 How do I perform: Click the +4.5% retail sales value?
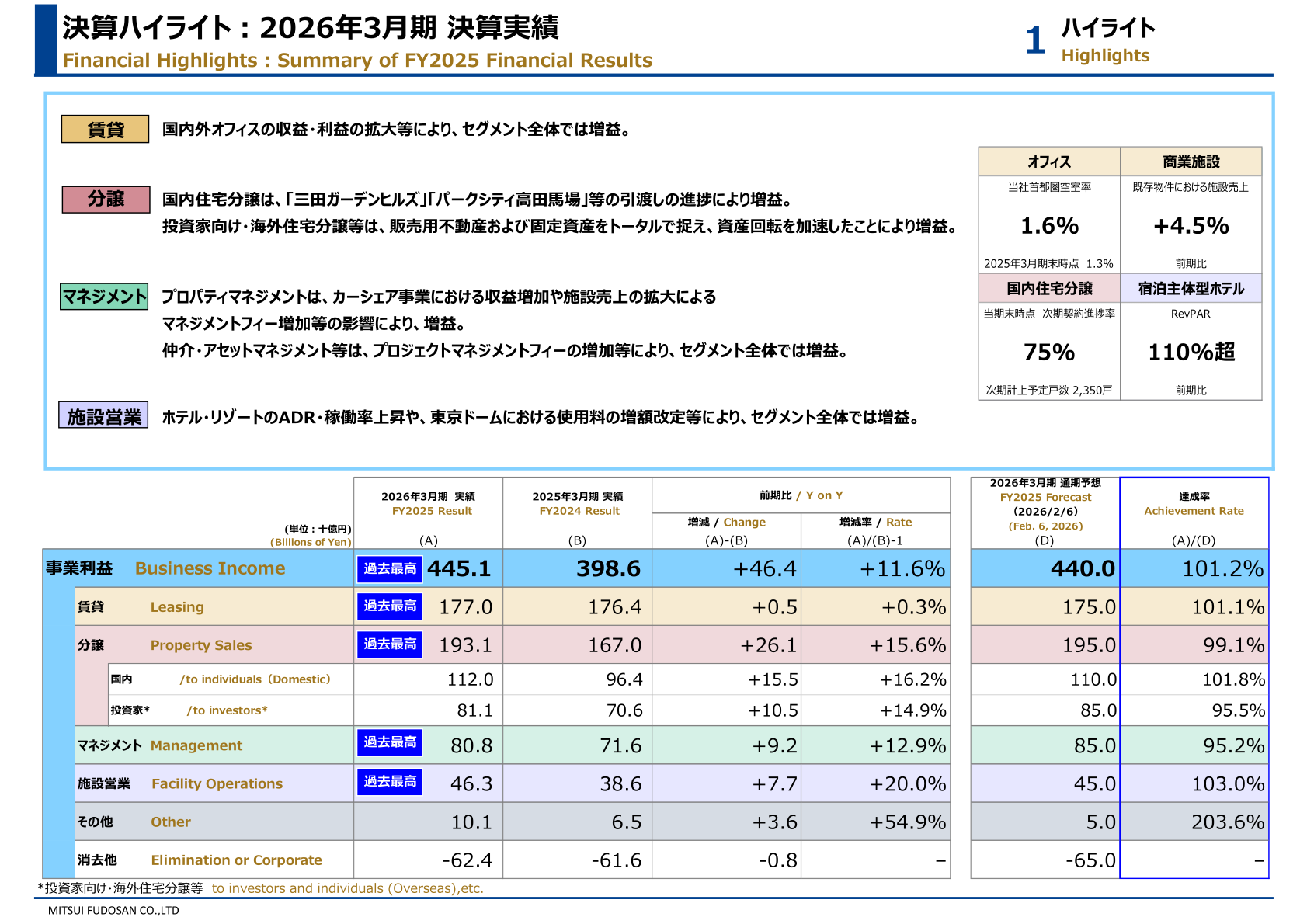1191,225
